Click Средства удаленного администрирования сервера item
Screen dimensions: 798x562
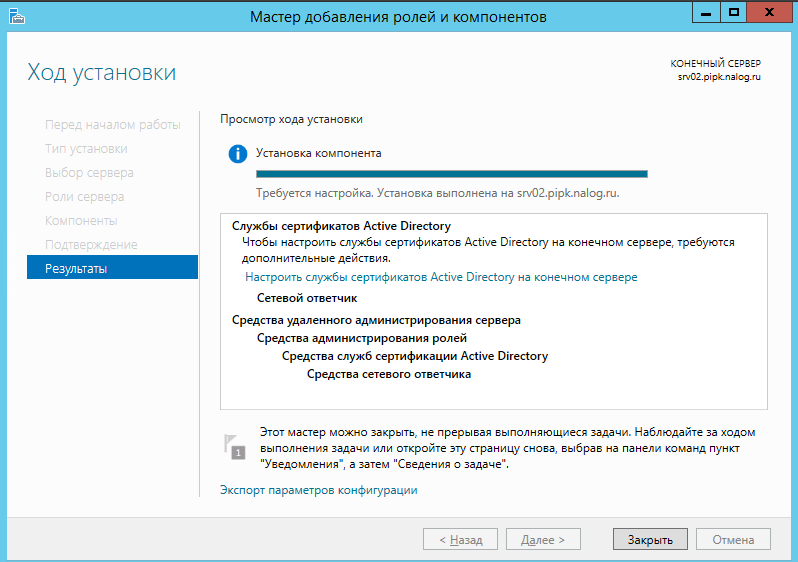376,320
